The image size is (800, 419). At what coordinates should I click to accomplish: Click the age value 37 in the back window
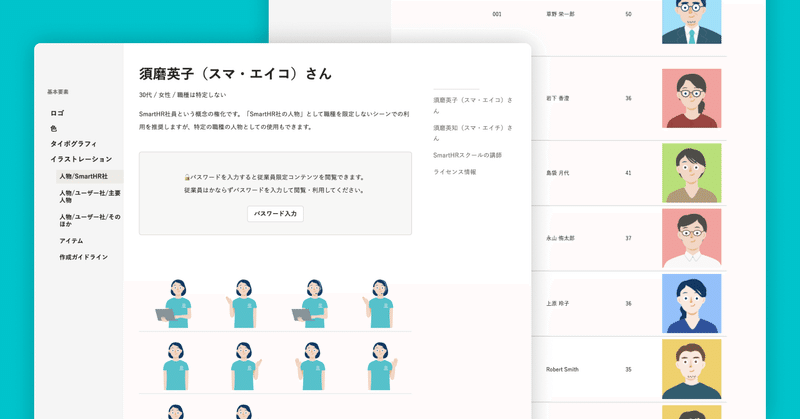tap(629, 238)
